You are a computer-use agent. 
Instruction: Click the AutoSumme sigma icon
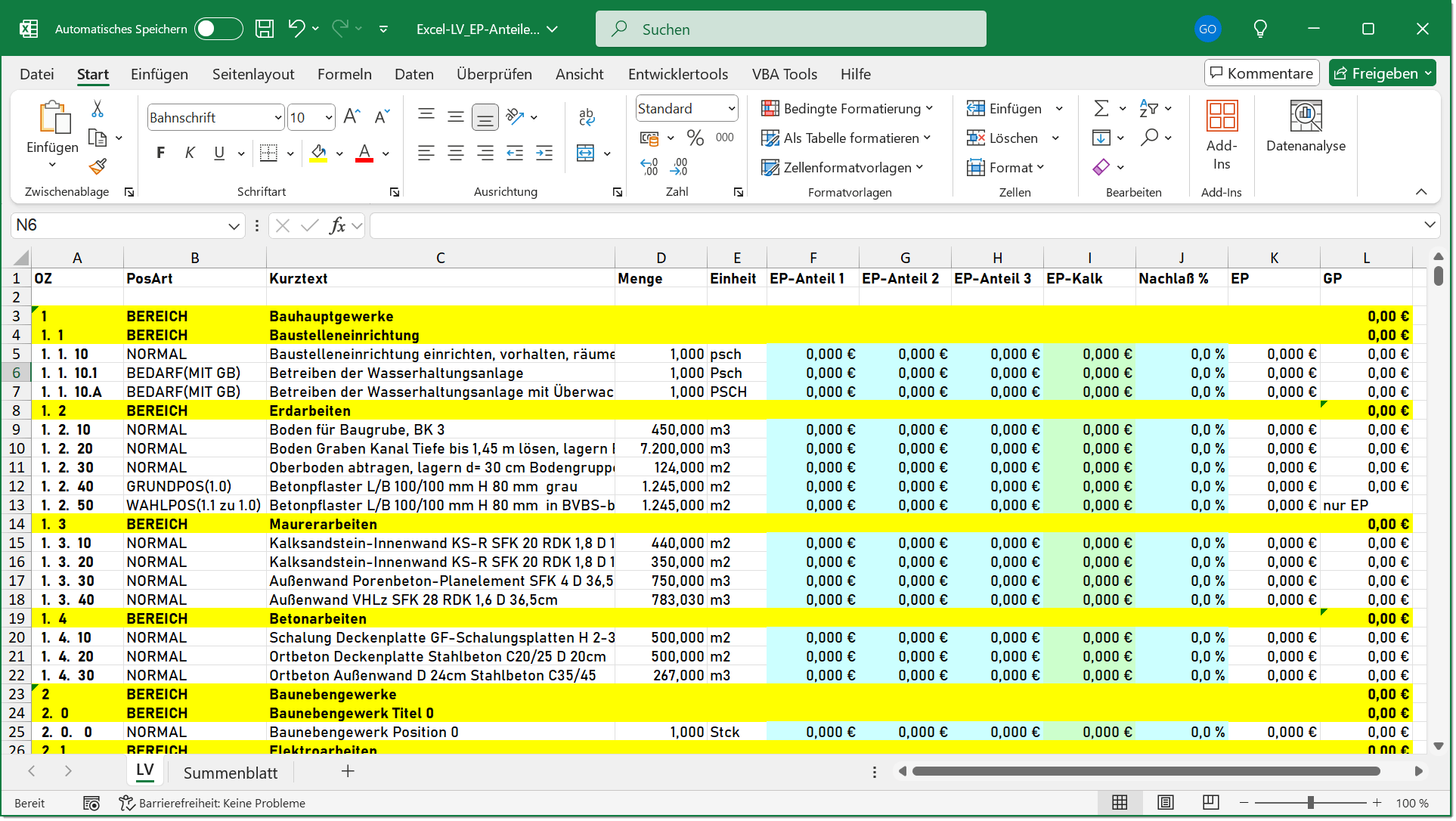1102,108
